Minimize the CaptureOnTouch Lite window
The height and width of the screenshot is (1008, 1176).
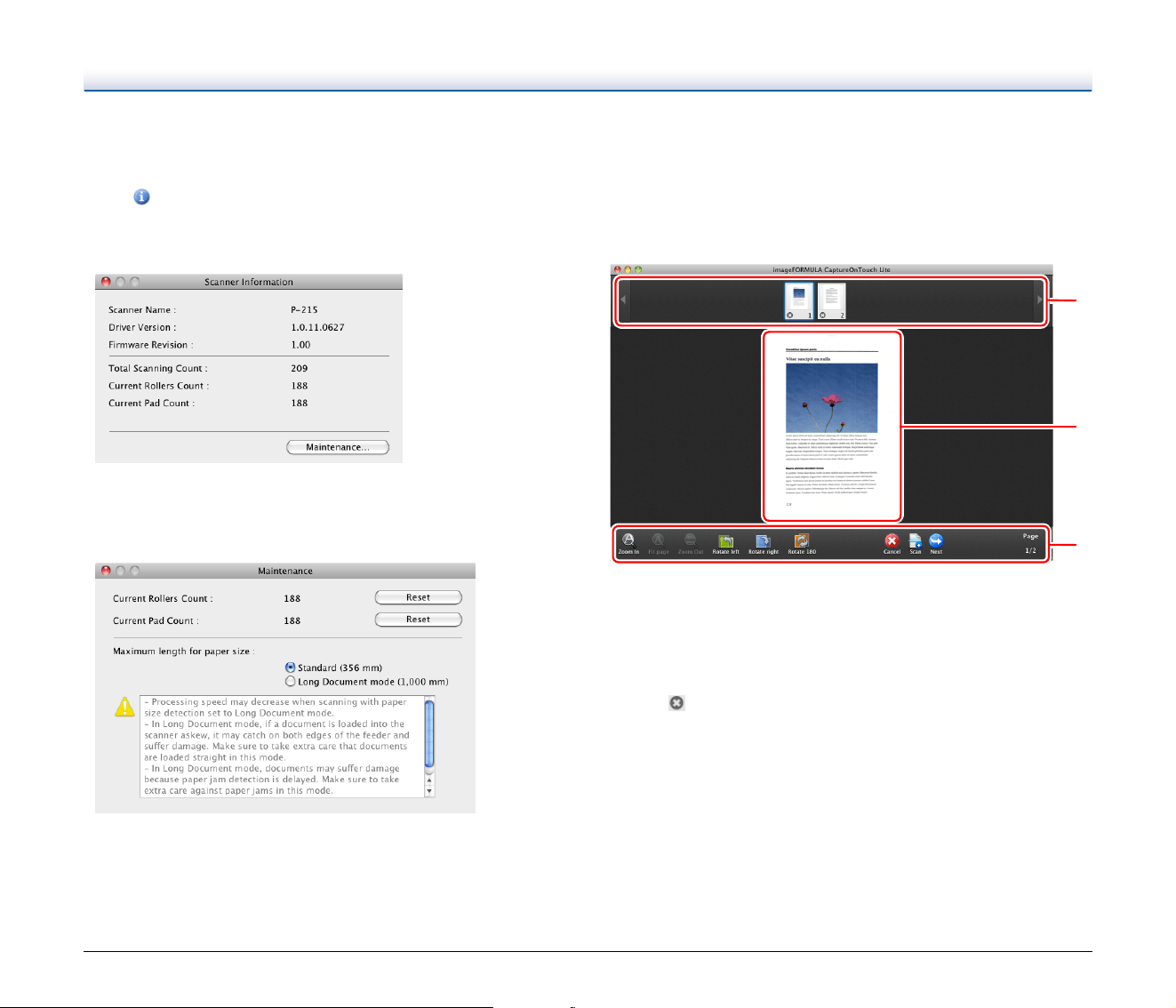628,269
